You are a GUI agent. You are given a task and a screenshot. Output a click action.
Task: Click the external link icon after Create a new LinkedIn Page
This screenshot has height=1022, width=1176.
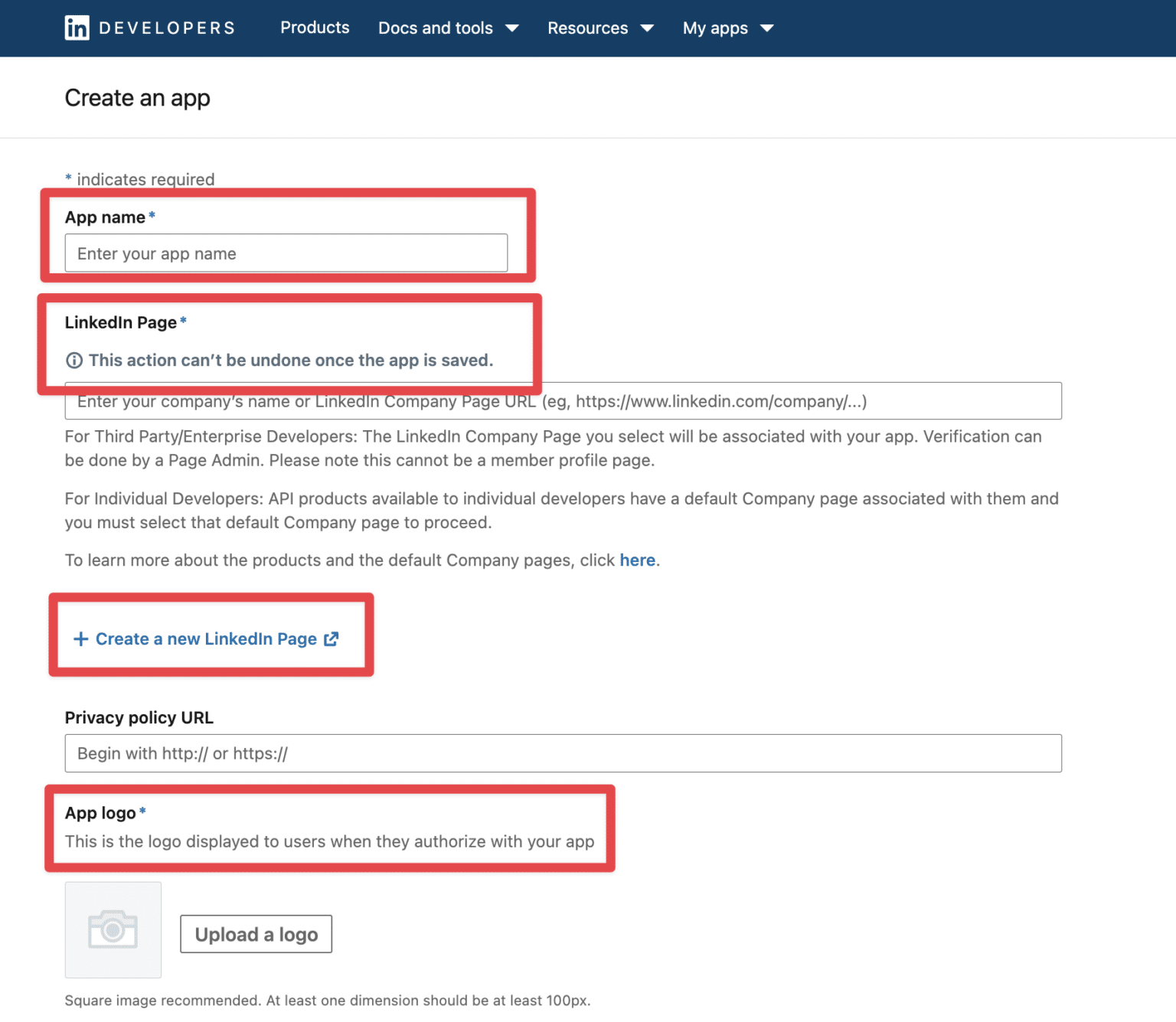click(331, 638)
